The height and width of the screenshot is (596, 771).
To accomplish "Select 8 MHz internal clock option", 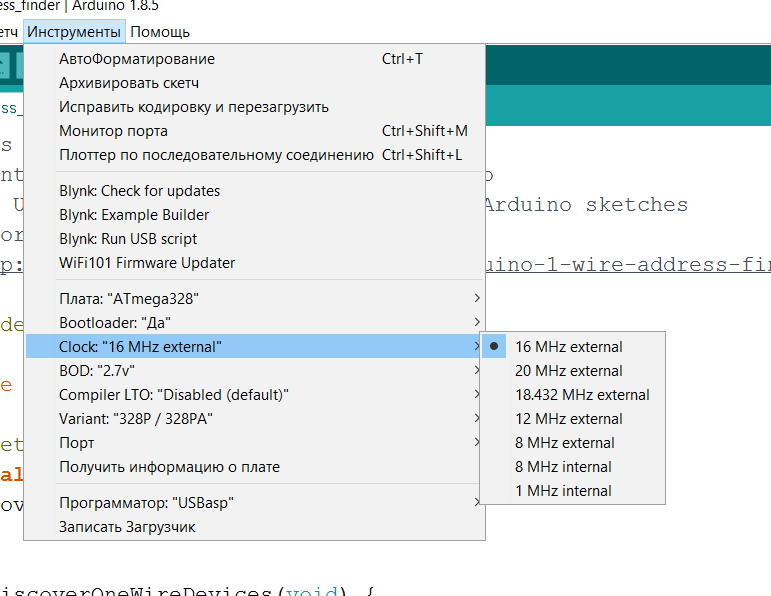I will click(x=572, y=467).
